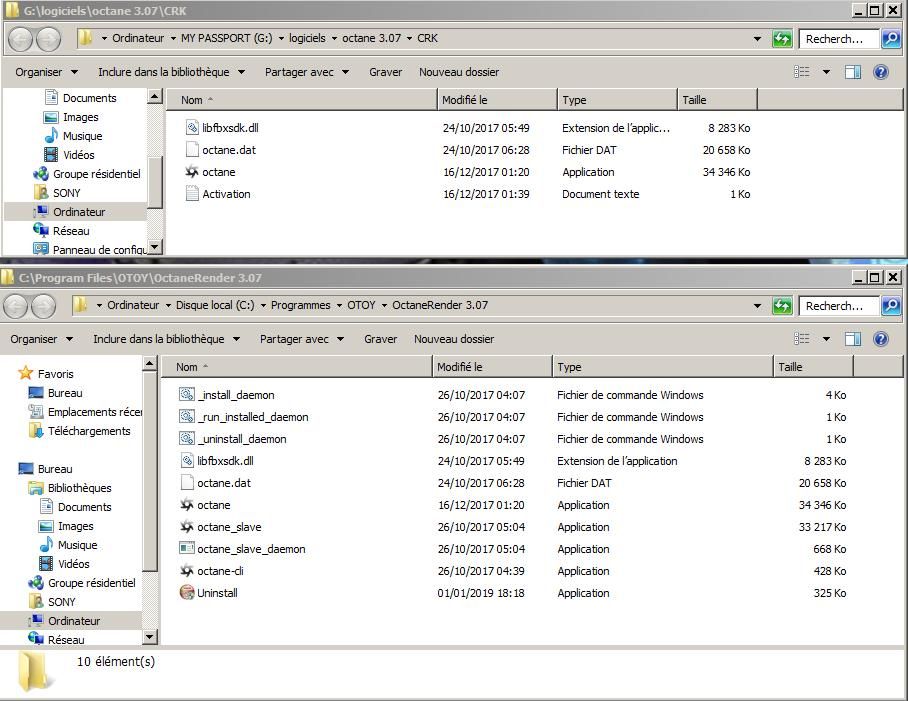Select Favoris in OctaneRender sidebar
Screen dimensions: 908x701
(x=46, y=373)
